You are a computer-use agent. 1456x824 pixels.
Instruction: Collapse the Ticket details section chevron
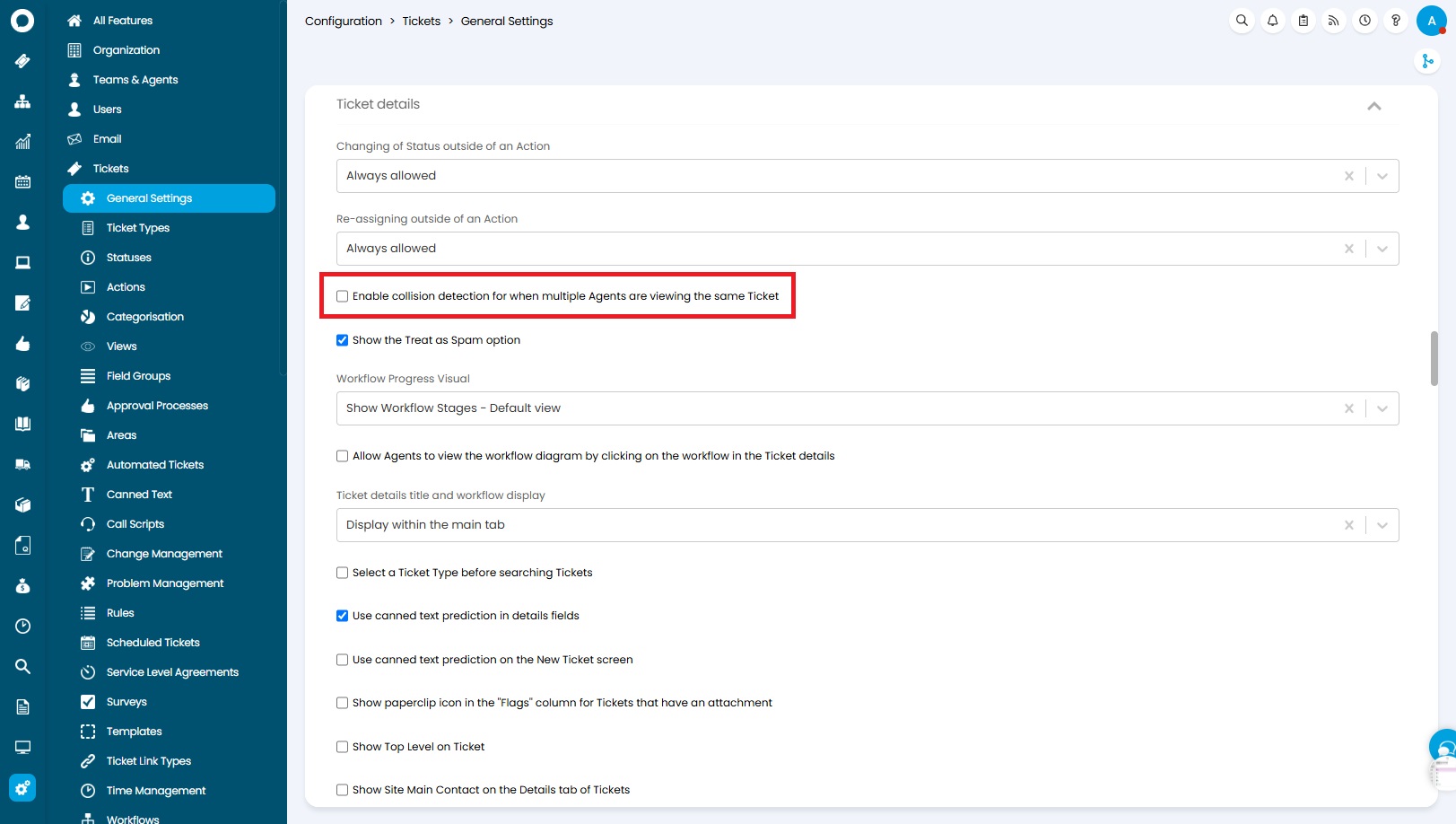pos(1373,106)
